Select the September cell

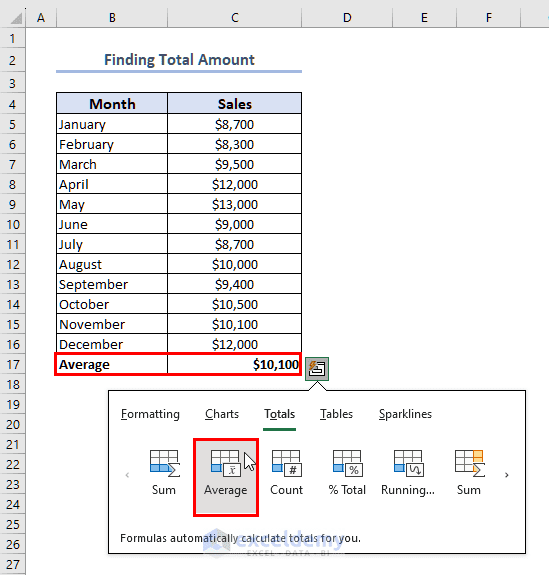pos(112,284)
